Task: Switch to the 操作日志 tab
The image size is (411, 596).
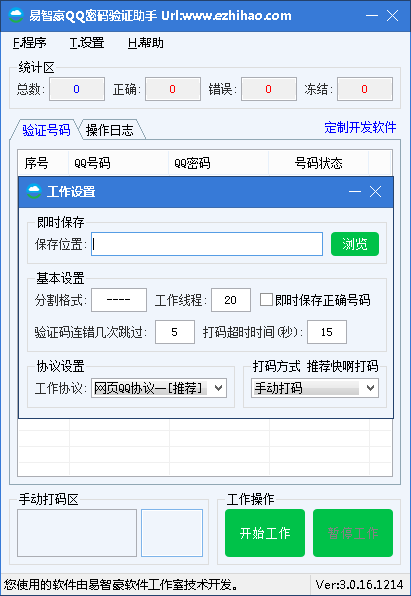Action: pos(110,130)
